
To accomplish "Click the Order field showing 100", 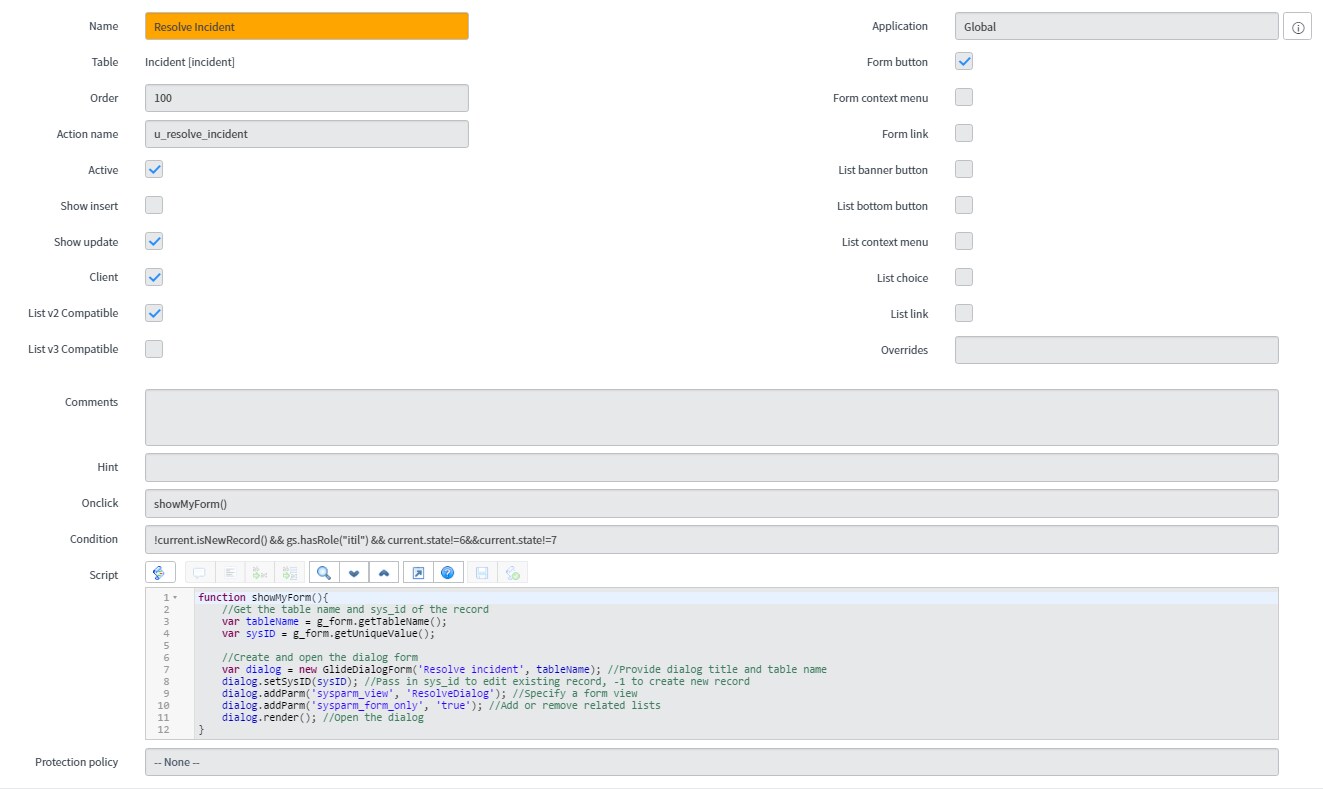I will point(307,98).
